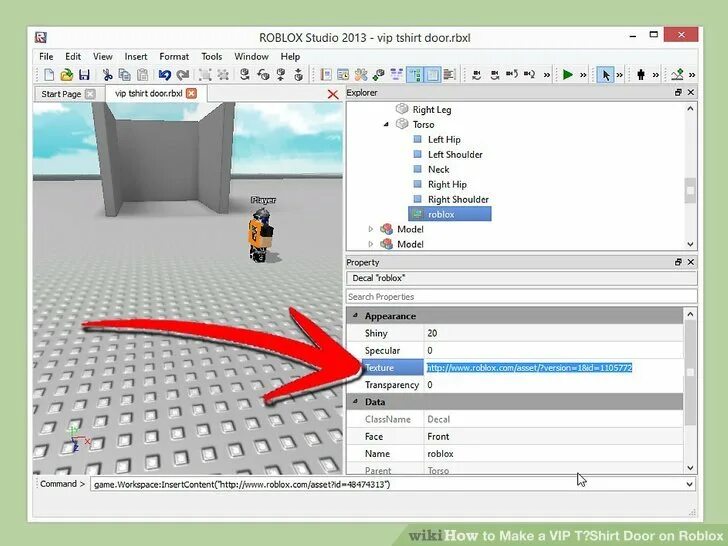Select Right Shoulder in the Explorer
Screen dimensions: 728x546
458,199
